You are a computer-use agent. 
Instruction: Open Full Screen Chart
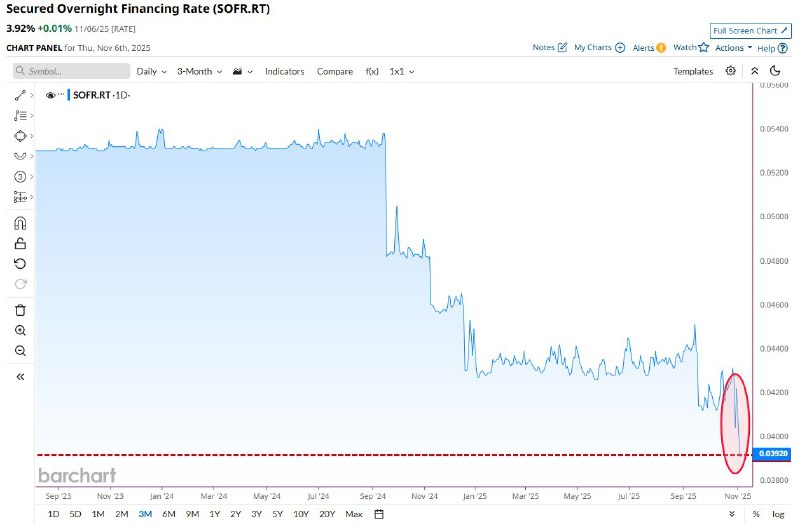point(751,31)
